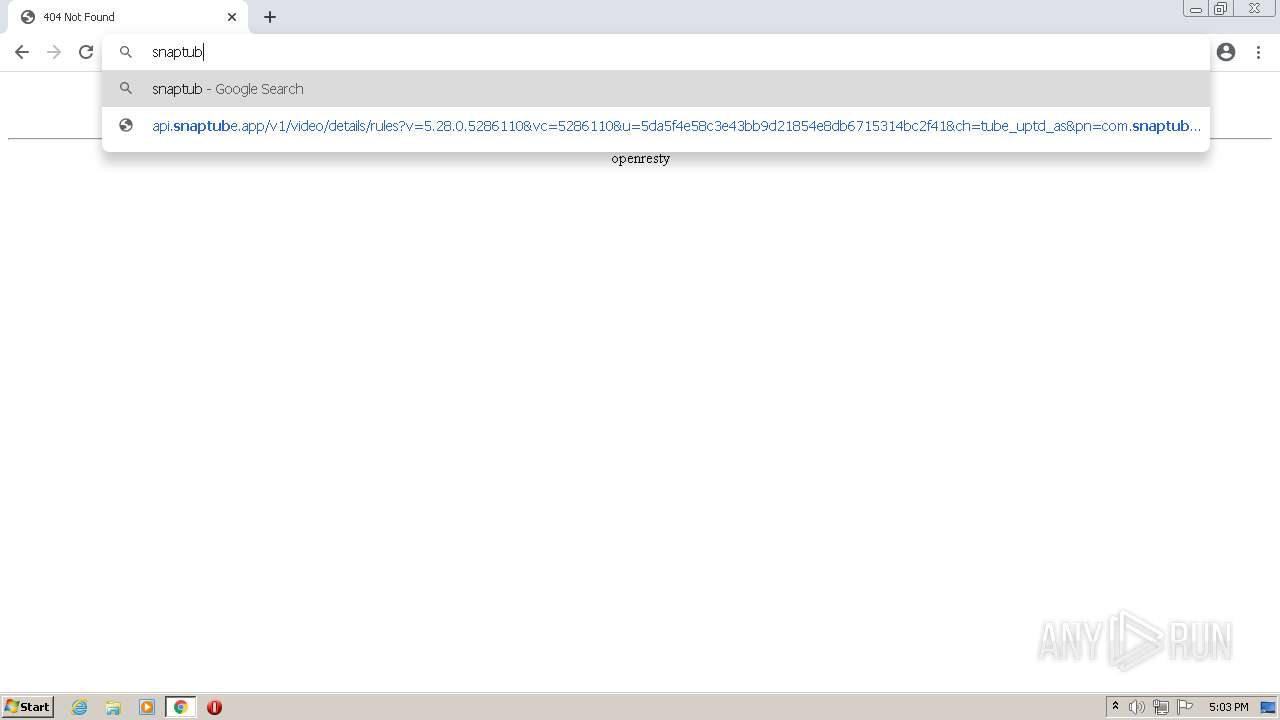1280x720 pixels.
Task: Switch to Chrome in the taskbar
Action: tap(181, 707)
